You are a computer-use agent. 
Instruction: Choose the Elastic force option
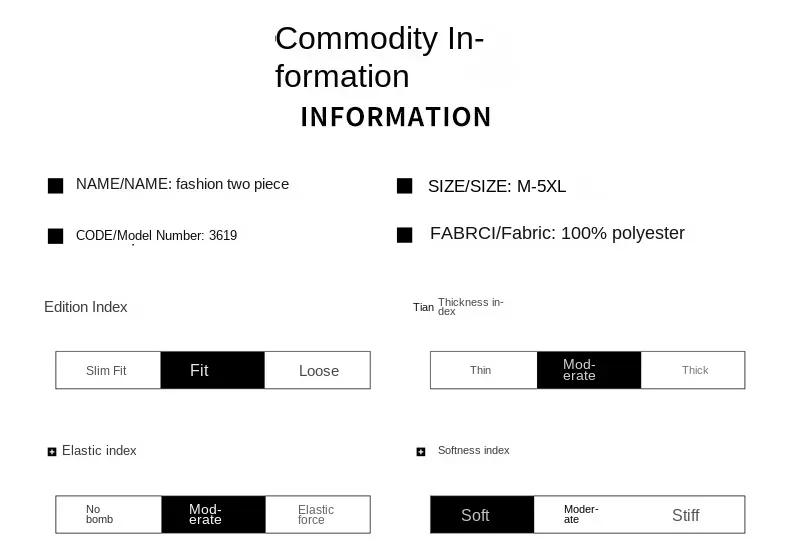pyautogui.click(x=318, y=514)
